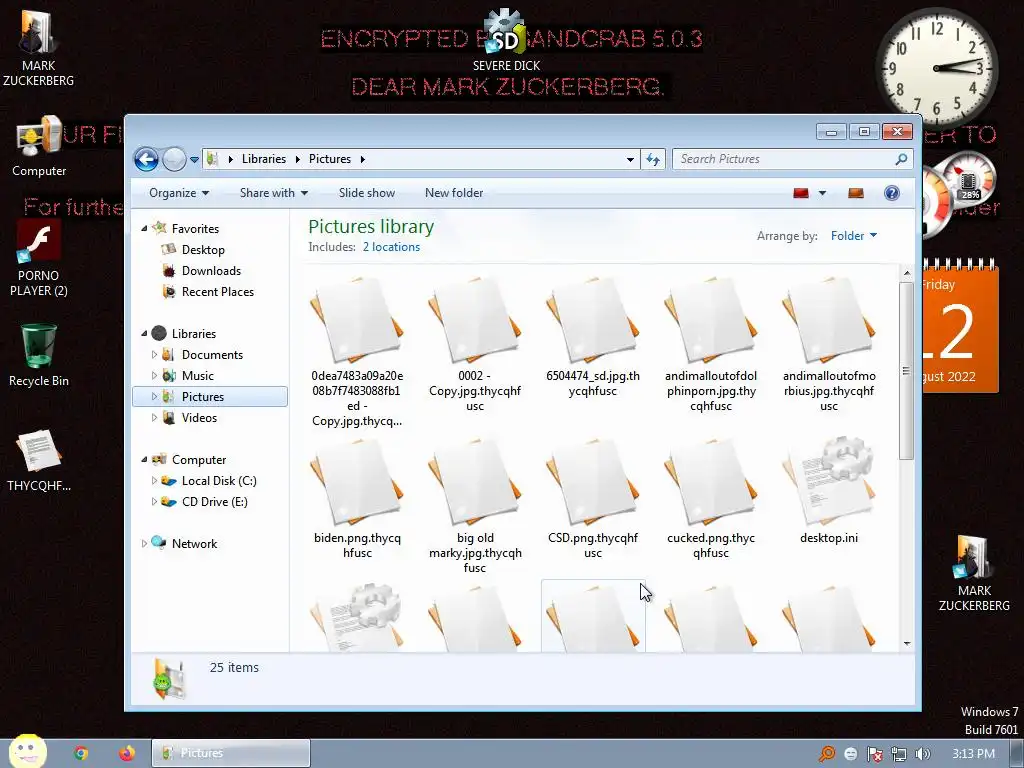Open the Share with menu
Image resolution: width=1024 pixels, height=768 pixels.
coord(274,193)
